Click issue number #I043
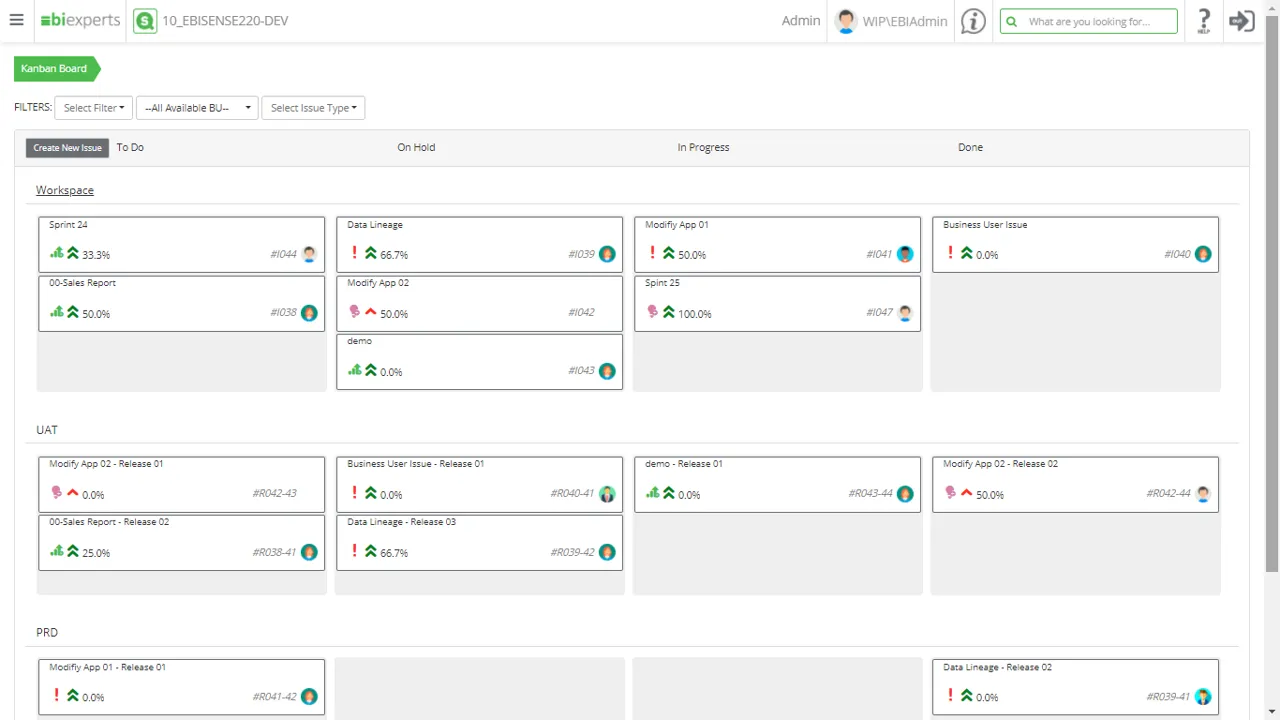The image size is (1280, 720). [x=581, y=371]
